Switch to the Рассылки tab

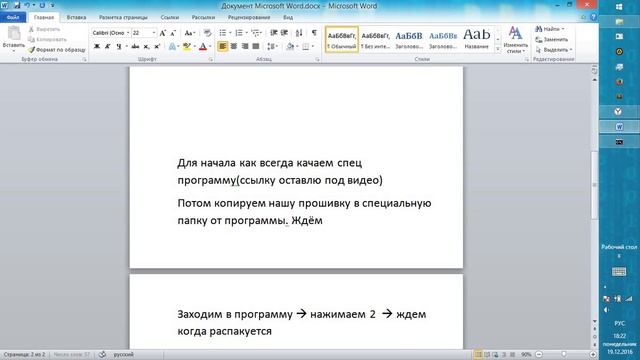(203, 18)
